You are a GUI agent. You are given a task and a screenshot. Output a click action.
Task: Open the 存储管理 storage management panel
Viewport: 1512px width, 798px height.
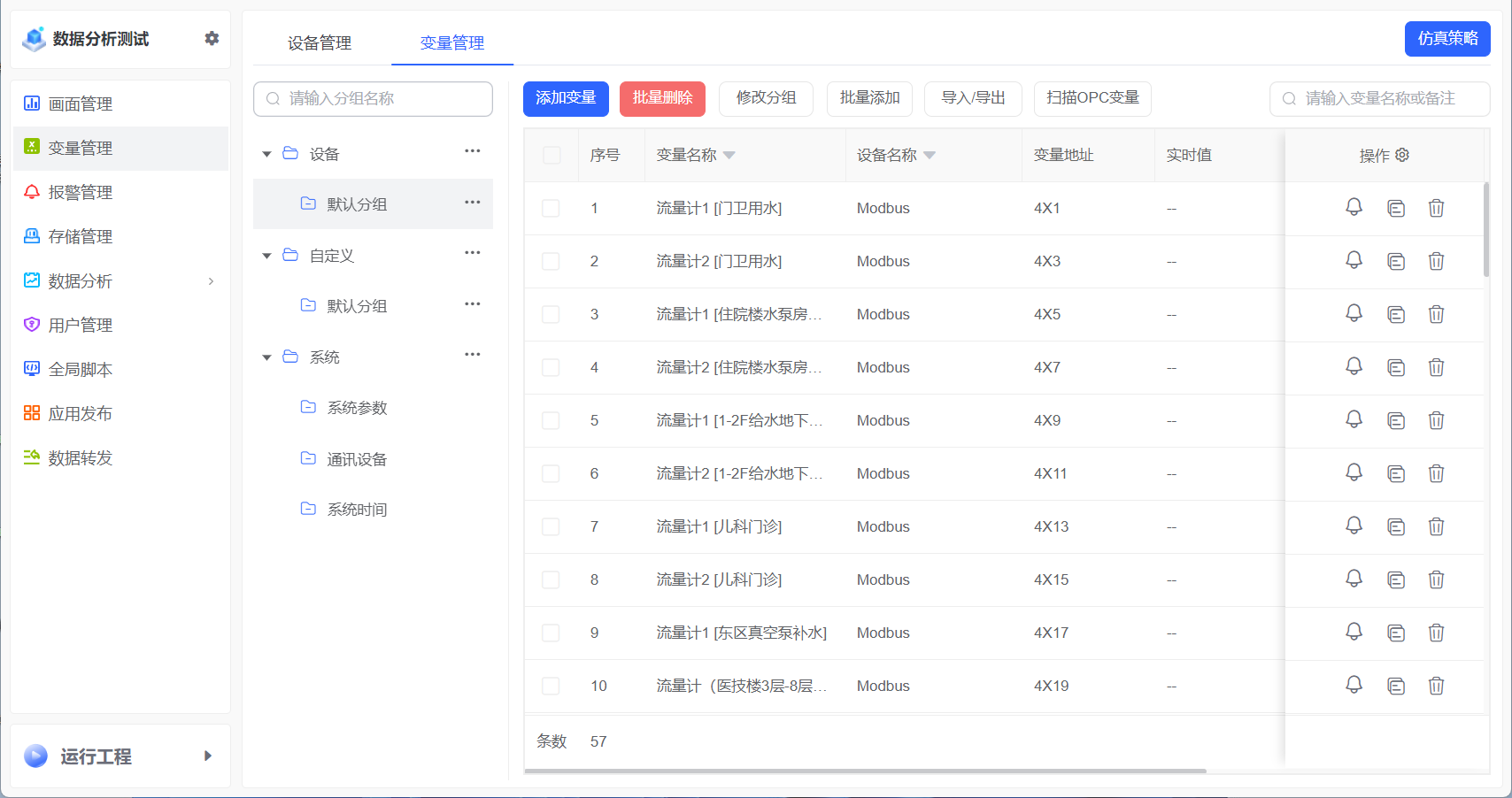[x=81, y=236]
